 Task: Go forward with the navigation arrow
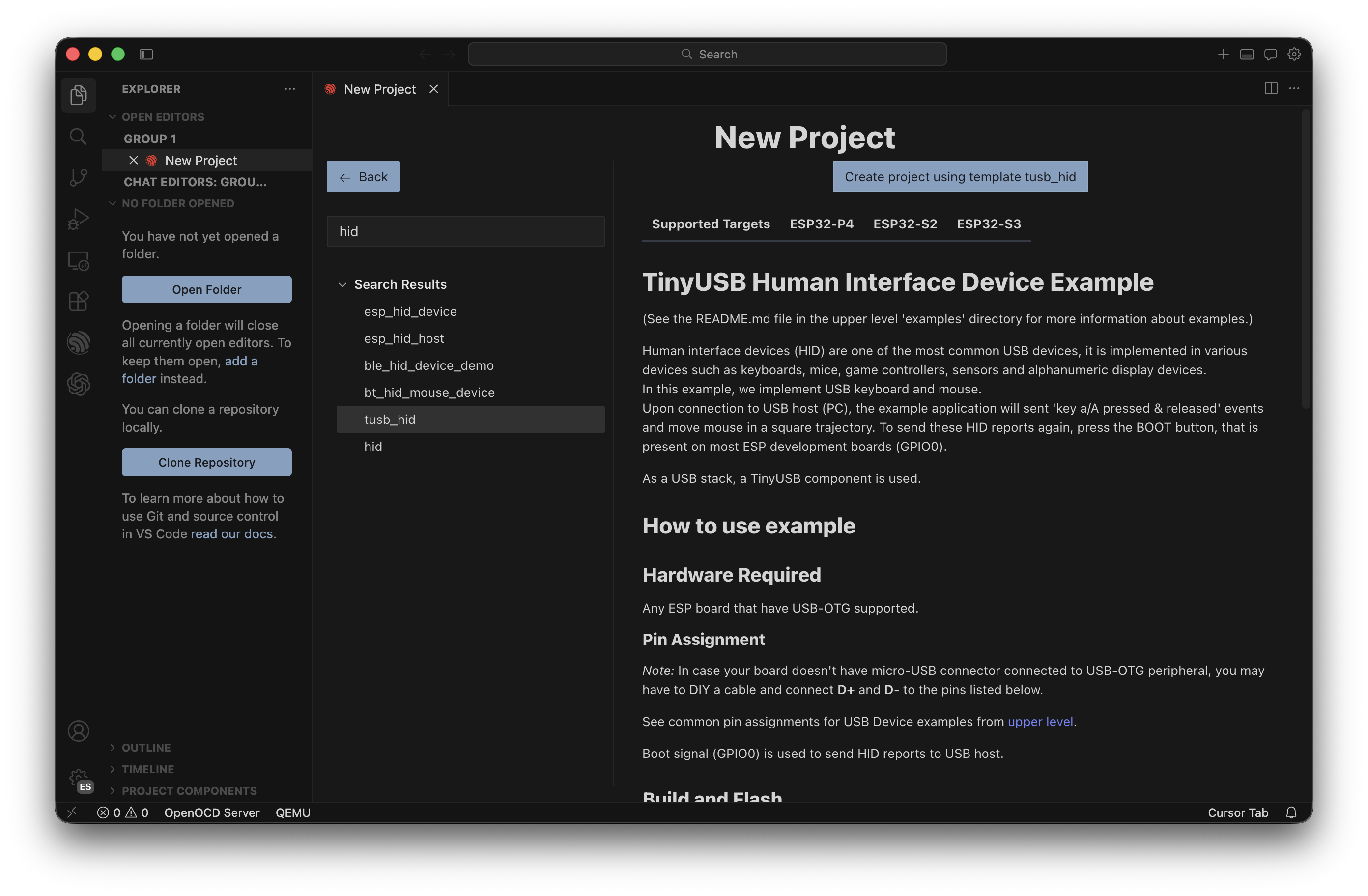[449, 54]
